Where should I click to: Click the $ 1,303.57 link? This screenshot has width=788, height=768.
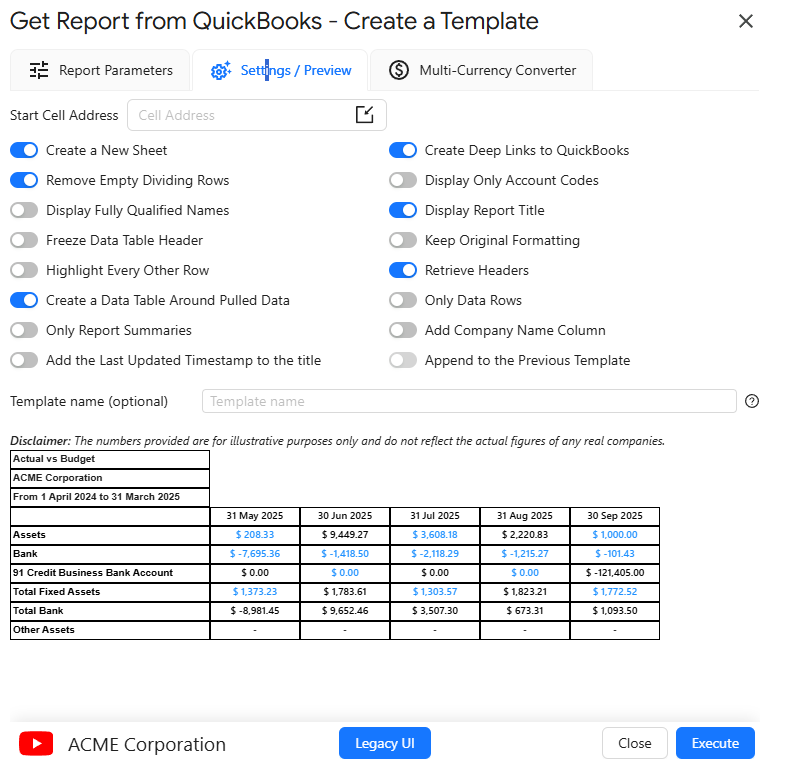pyautogui.click(x=435, y=592)
